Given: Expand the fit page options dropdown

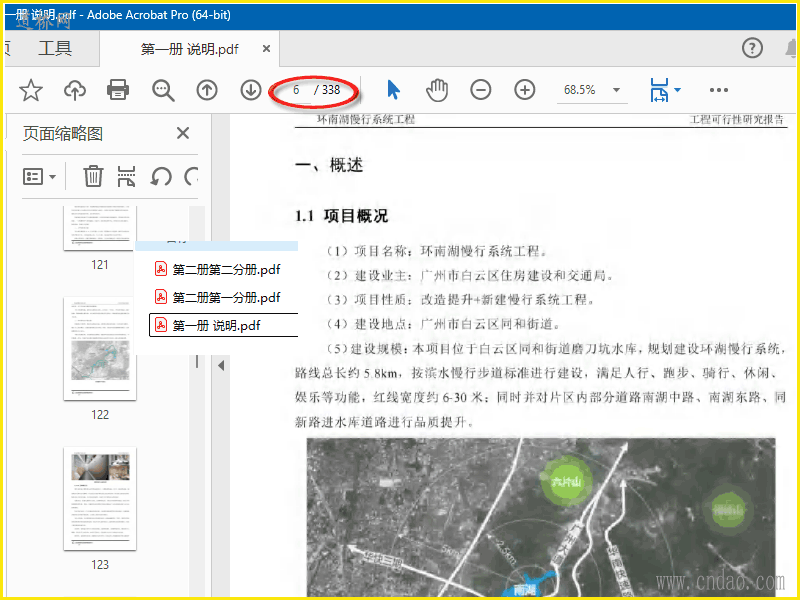Looking at the screenshot, I should (677, 90).
